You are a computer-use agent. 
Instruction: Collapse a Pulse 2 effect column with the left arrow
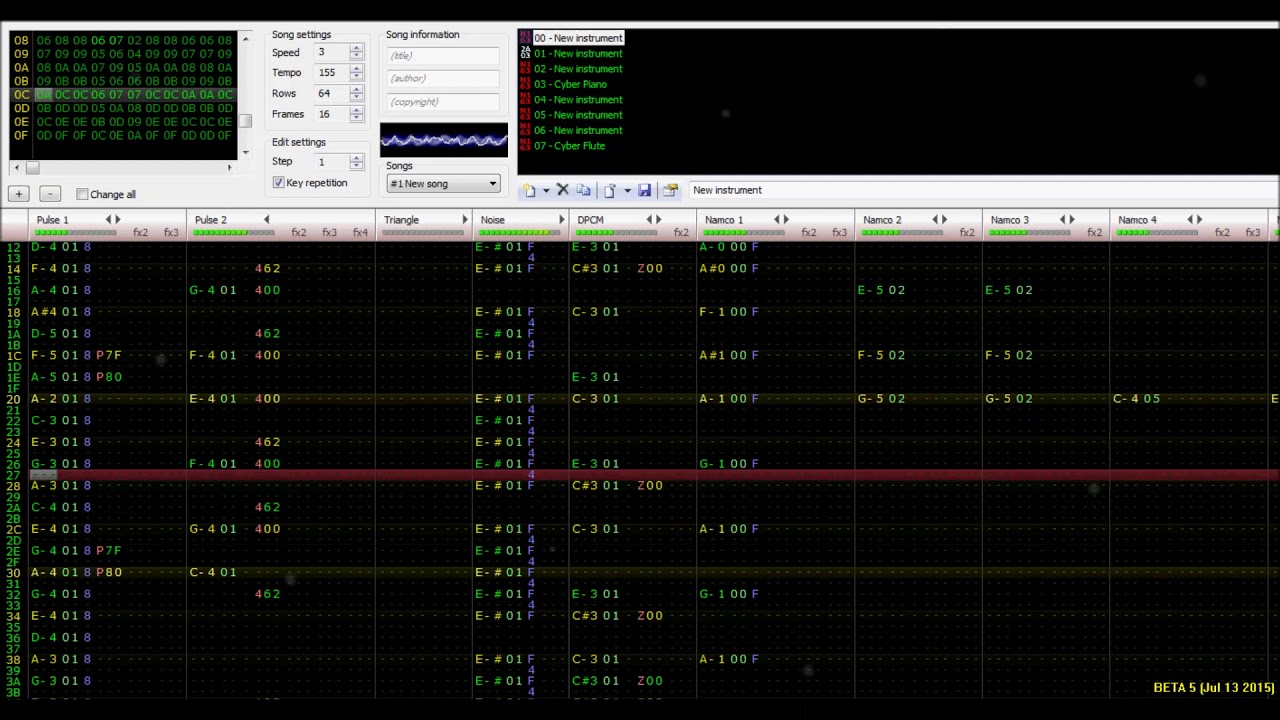266,220
